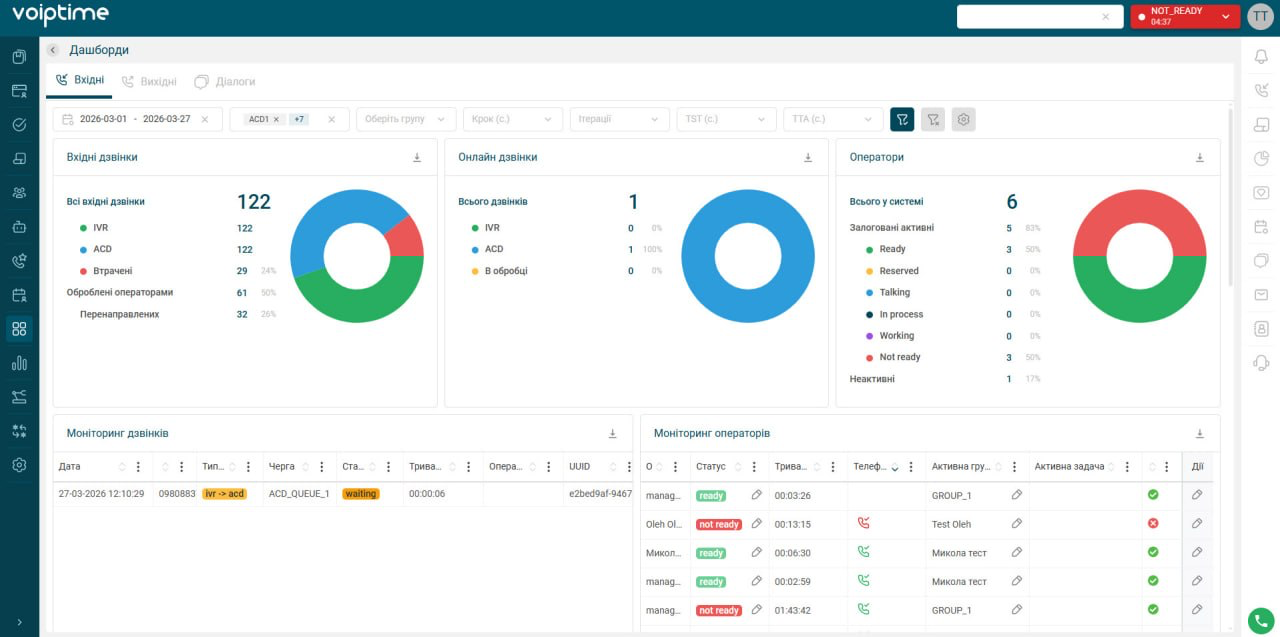Viewport: 1280px width, 637px height.
Task: Open dashboard settings gear next to filters
Action: pyautogui.click(x=963, y=119)
